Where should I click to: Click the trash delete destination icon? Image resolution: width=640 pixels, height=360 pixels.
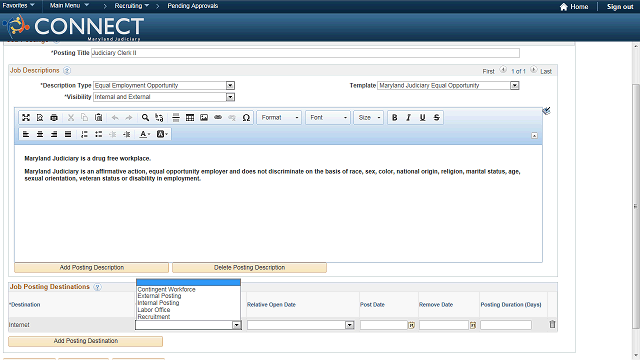[x=552, y=324]
